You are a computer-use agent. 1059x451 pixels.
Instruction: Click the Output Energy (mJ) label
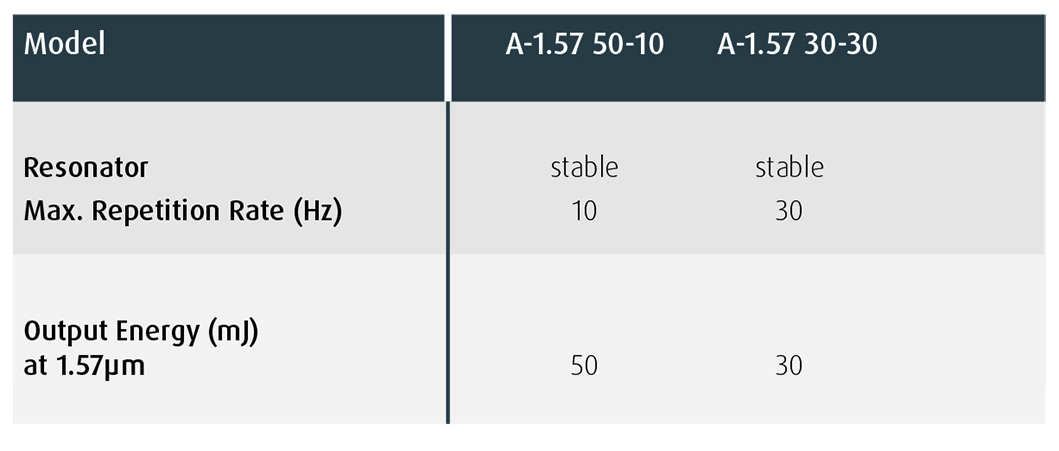[x=141, y=332]
